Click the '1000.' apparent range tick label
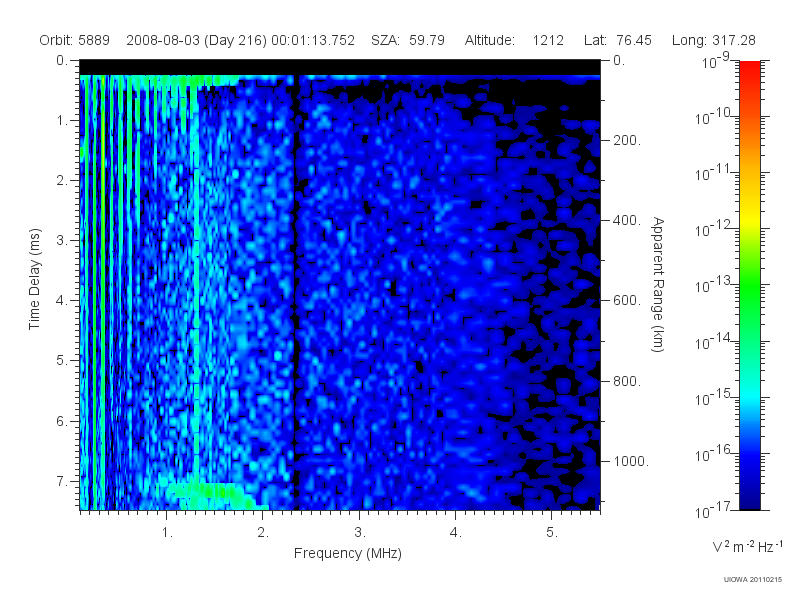 tap(631, 461)
